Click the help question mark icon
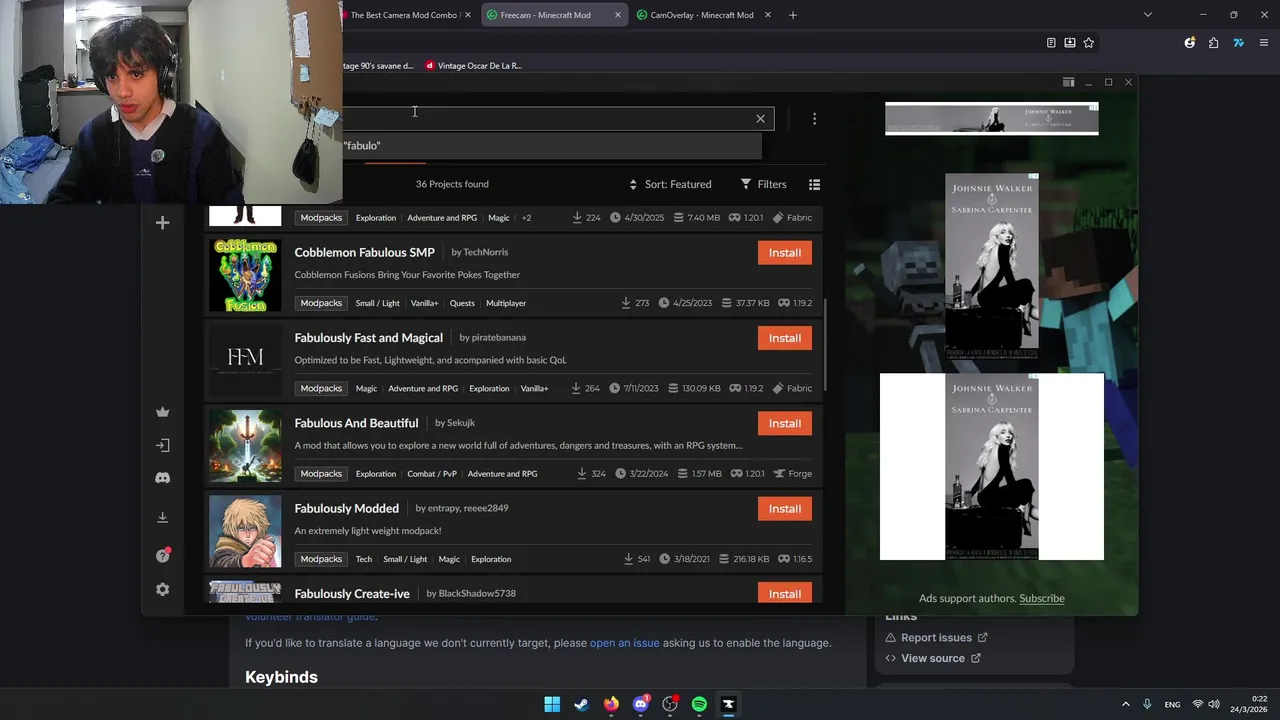 pos(162,555)
